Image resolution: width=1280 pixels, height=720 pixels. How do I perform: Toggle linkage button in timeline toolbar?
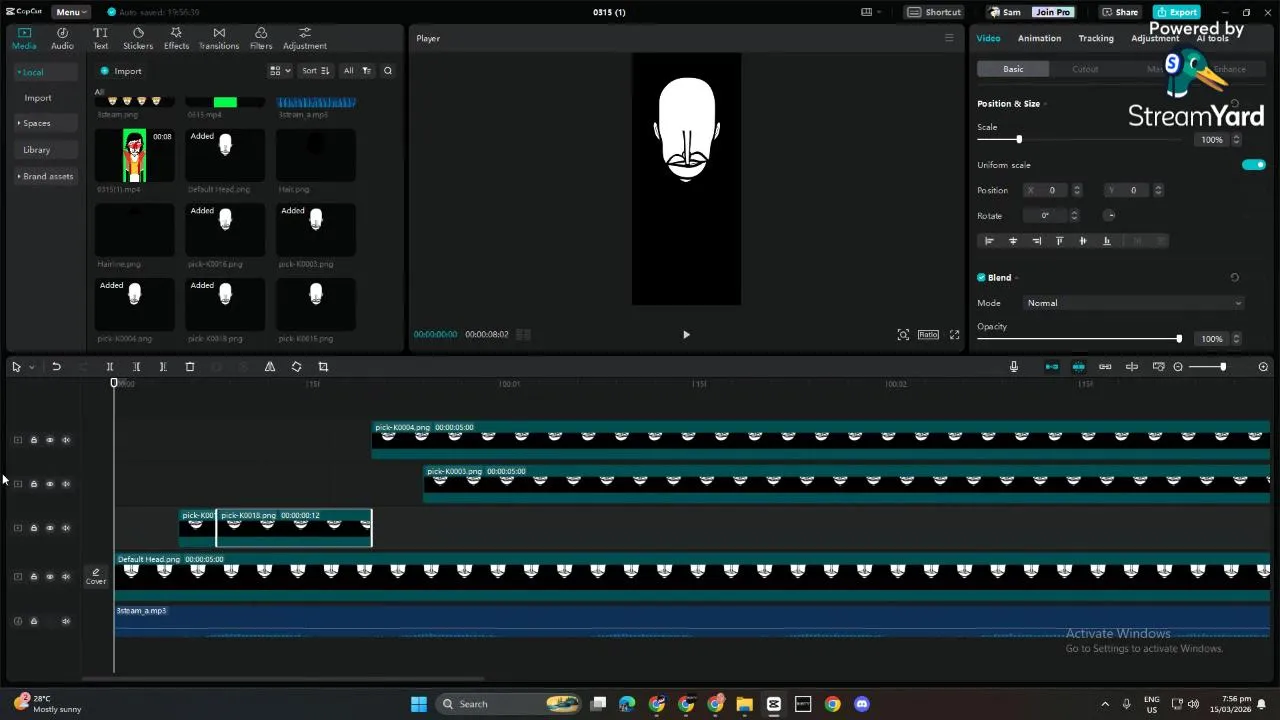coord(1105,367)
